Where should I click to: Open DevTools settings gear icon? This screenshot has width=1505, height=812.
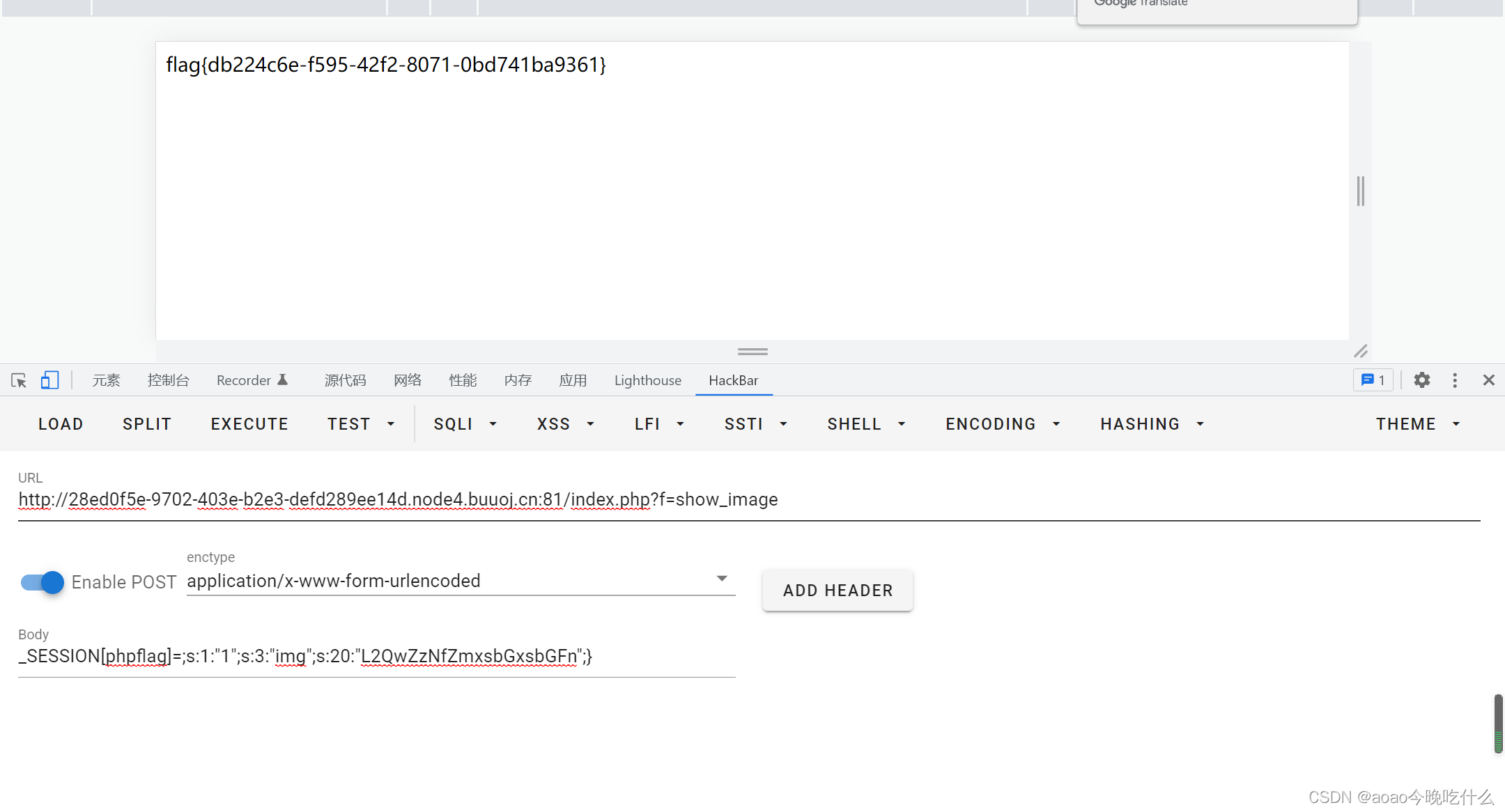pyautogui.click(x=1421, y=380)
